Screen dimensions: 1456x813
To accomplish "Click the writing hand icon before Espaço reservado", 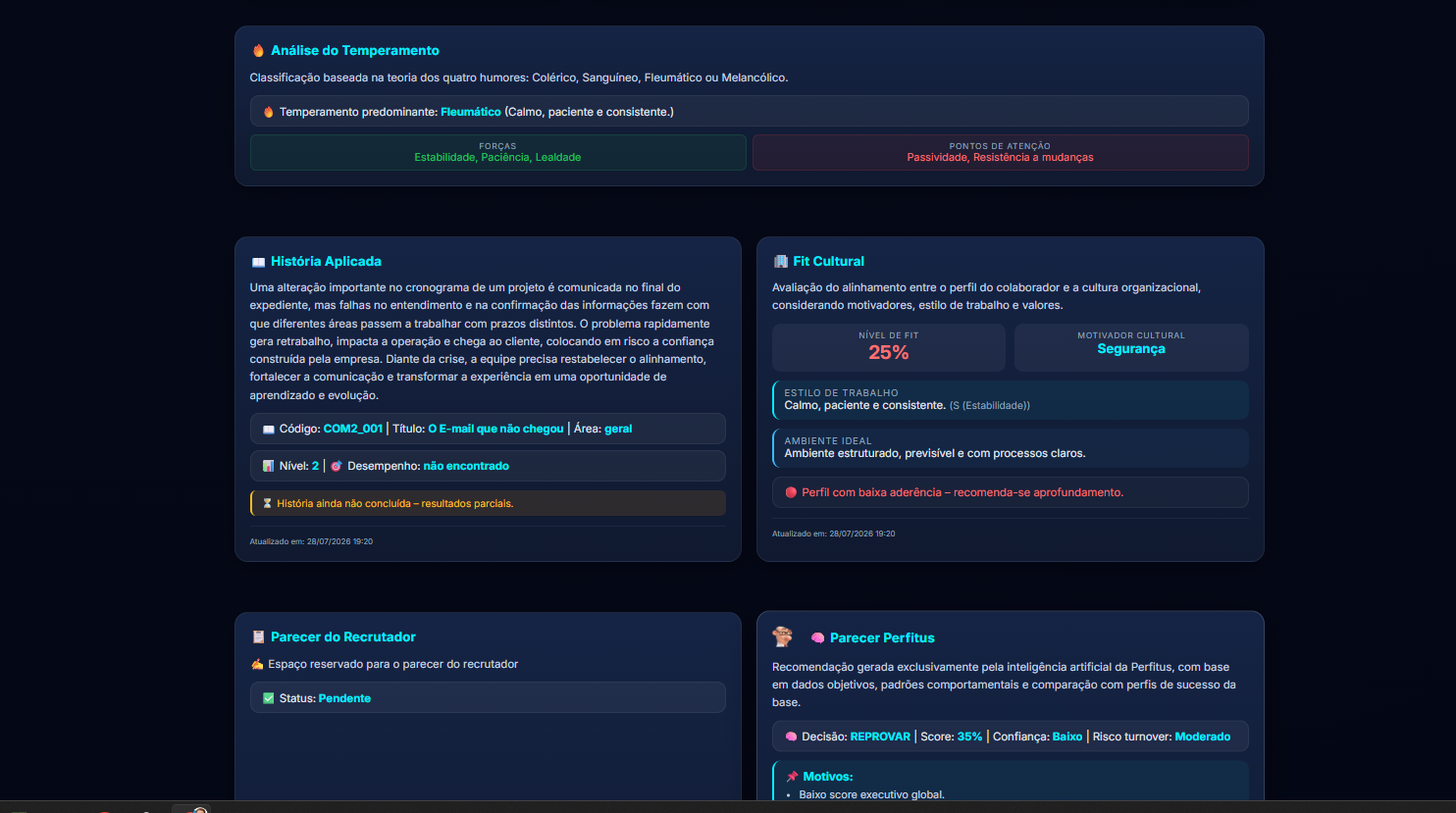I will 257,665.
